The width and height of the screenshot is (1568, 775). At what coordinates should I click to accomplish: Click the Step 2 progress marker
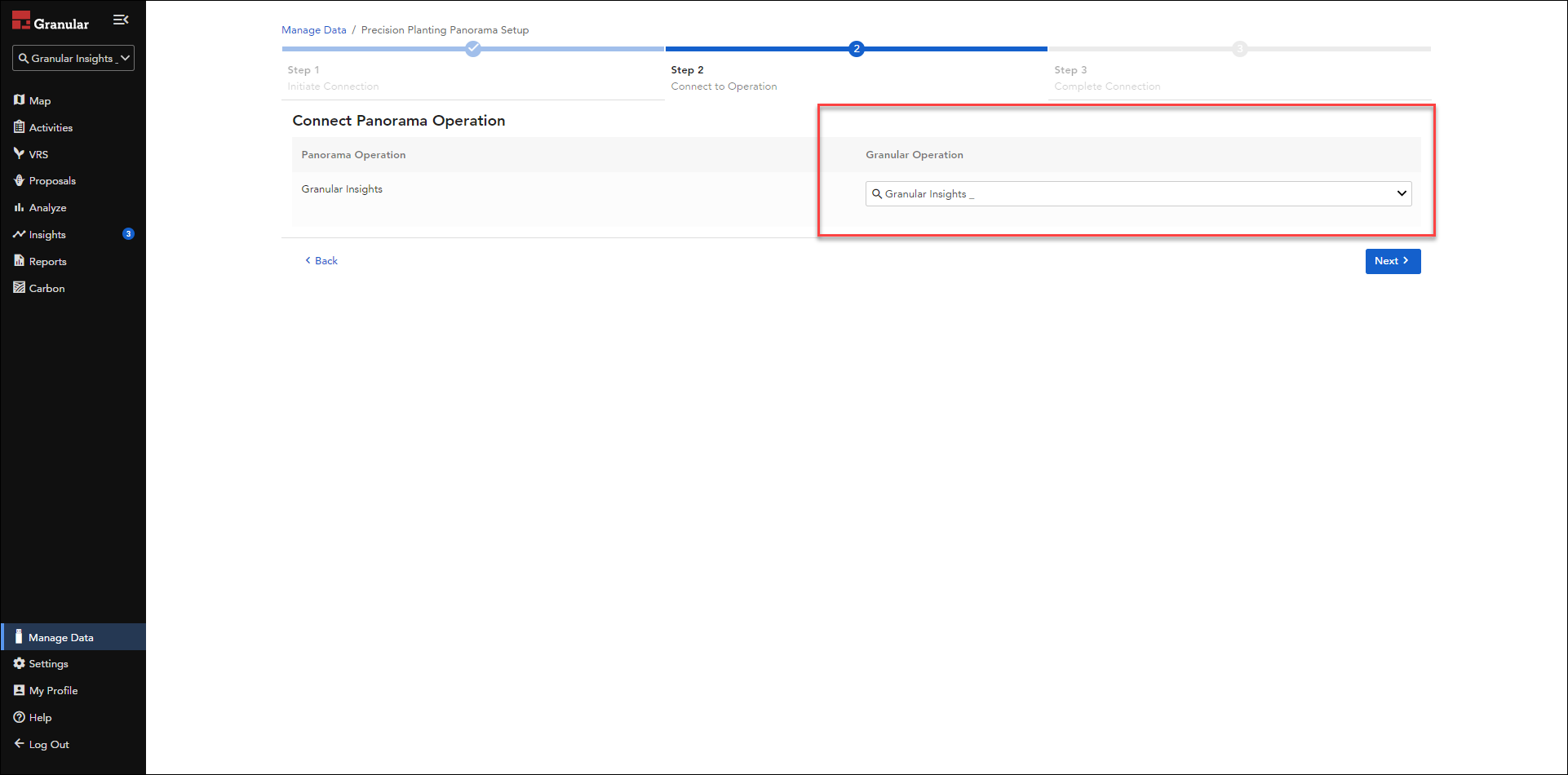point(856,49)
